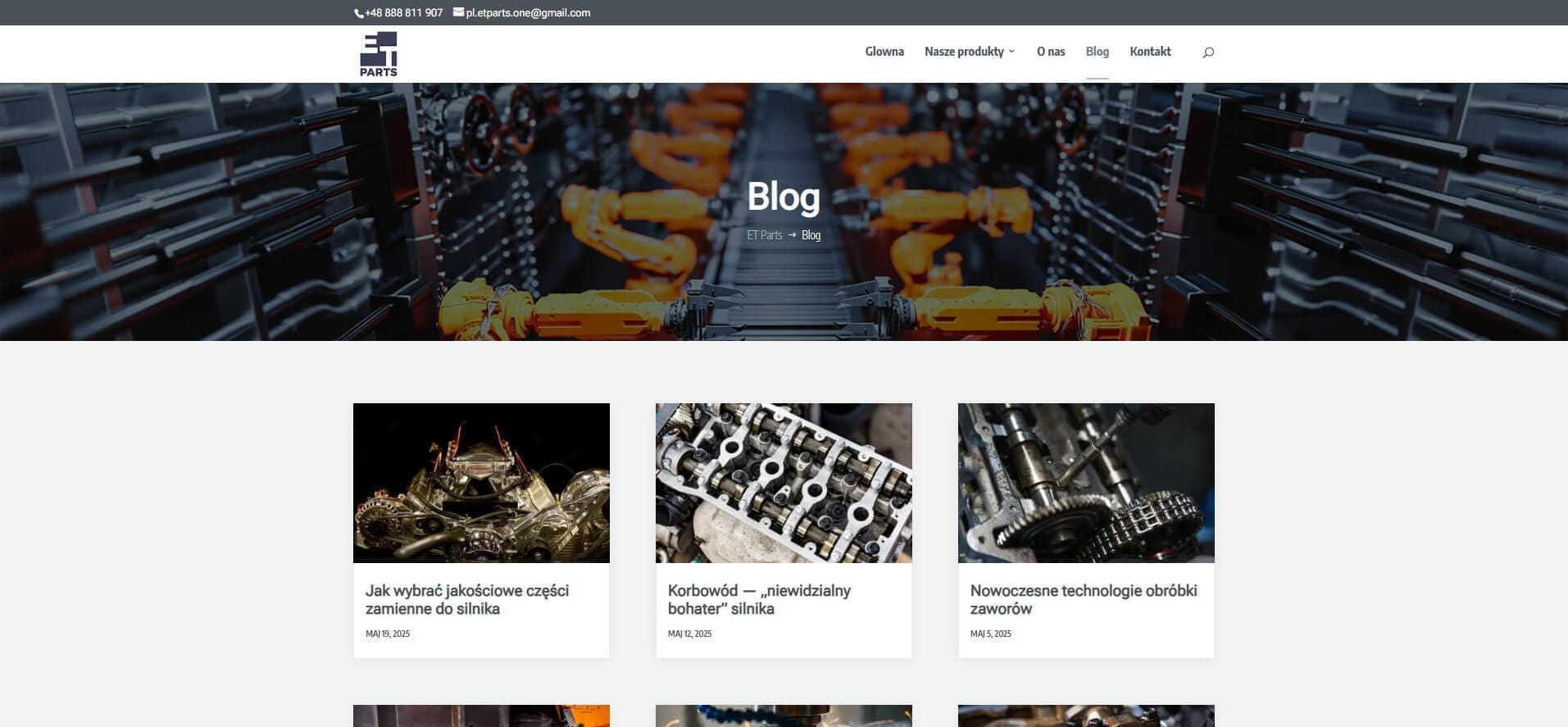Viewport: 1568px width, 727px height.
Task: Click the golden engine thumbnail image
Action: click(x=481, y=483)
